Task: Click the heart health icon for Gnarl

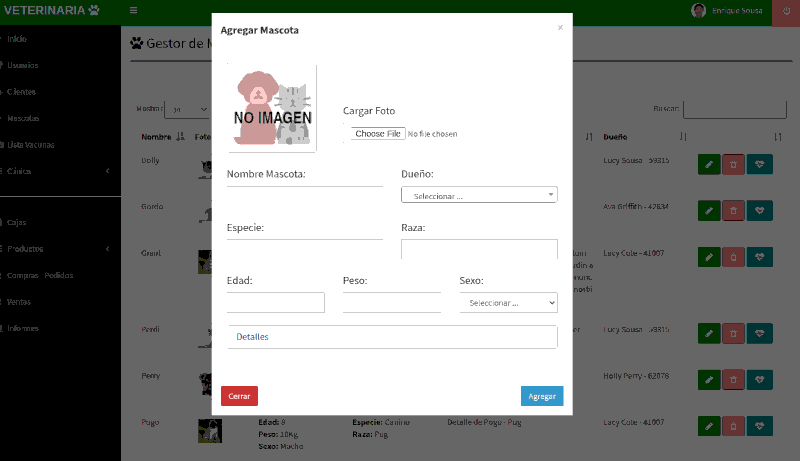Action: 760,258
